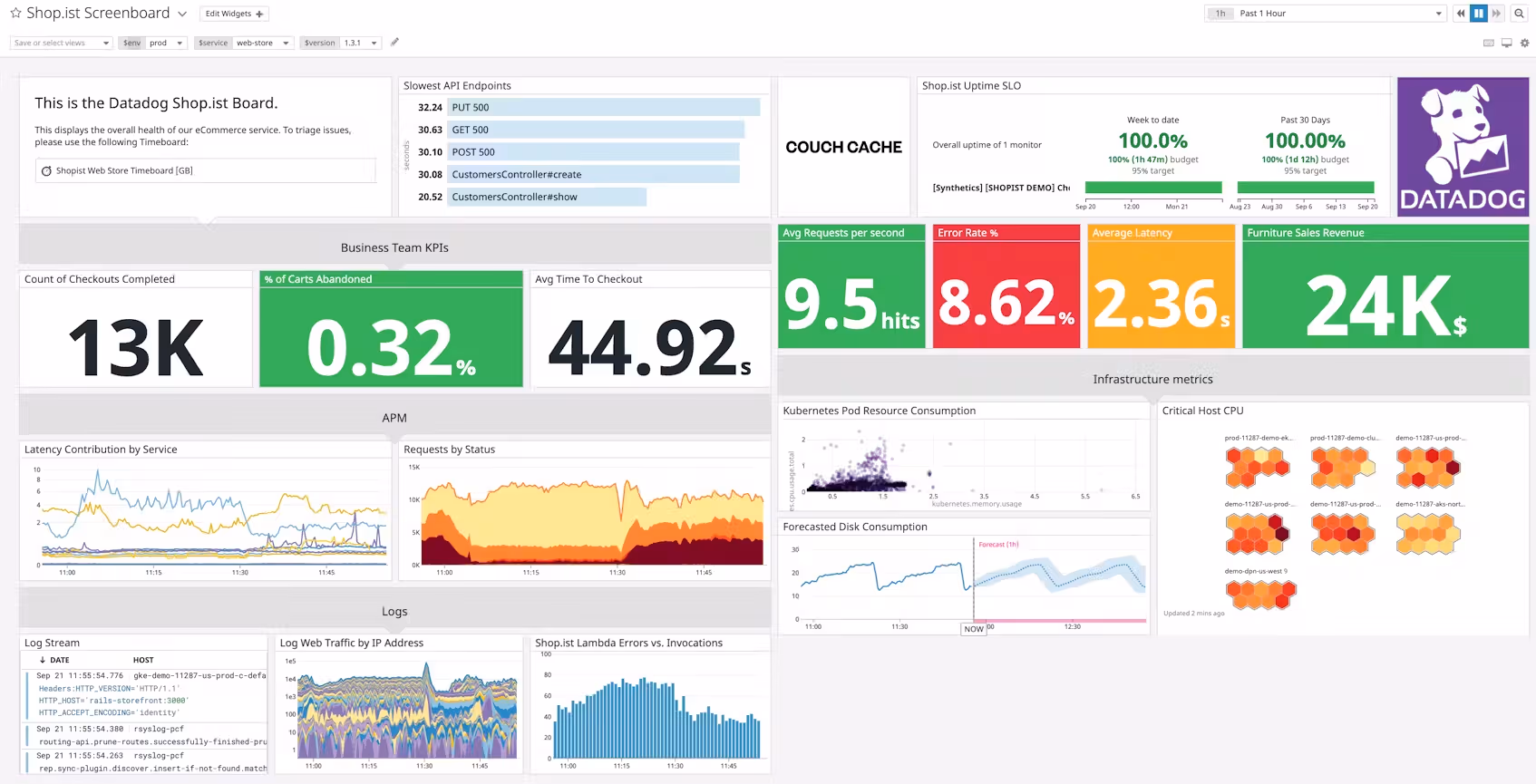Screen dimensions: 1536x784
Task: Click the pencil icon to edit template variables
Action: pyautogui.click(x=394, y=42)
